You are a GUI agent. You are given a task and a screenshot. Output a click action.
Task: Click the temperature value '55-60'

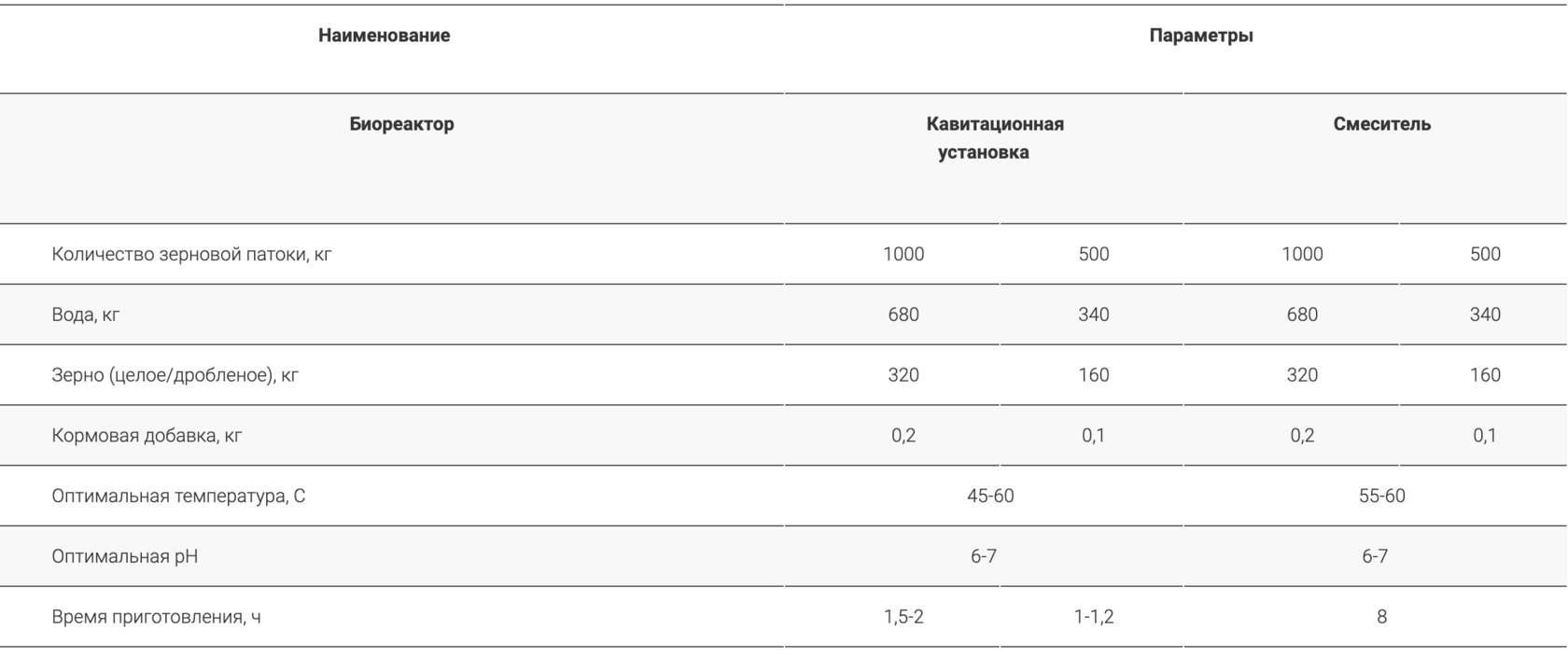[1381, 496]
